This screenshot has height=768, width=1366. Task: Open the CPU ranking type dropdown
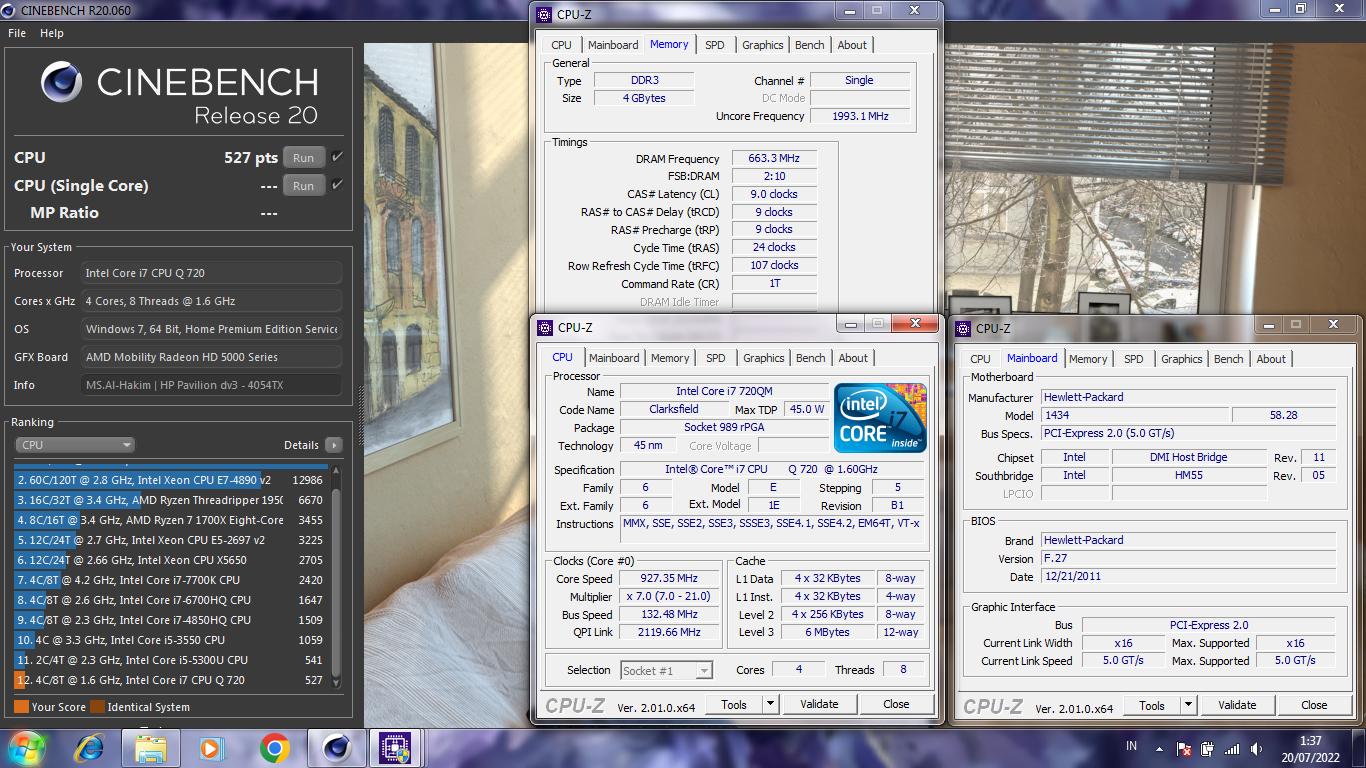pos(75,445)
